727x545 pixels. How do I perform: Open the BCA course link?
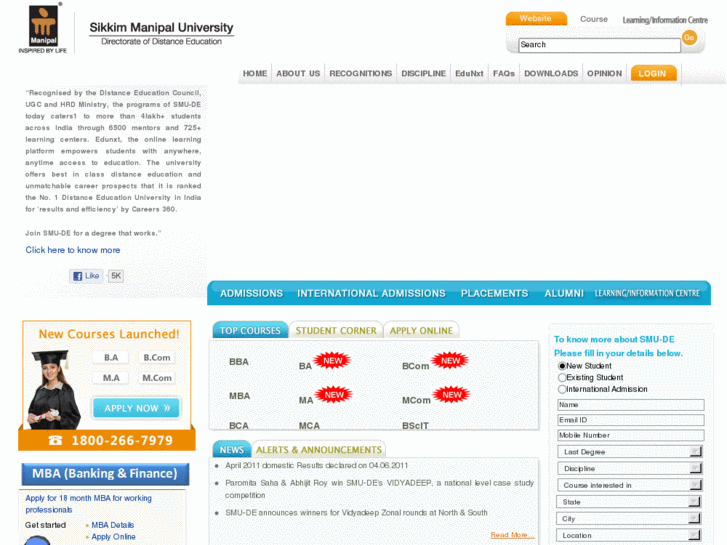pos(239,425)
